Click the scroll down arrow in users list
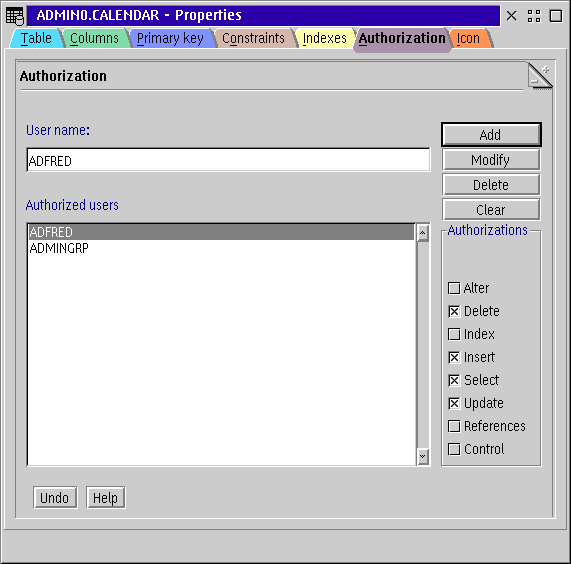 (x=422, y=456)
